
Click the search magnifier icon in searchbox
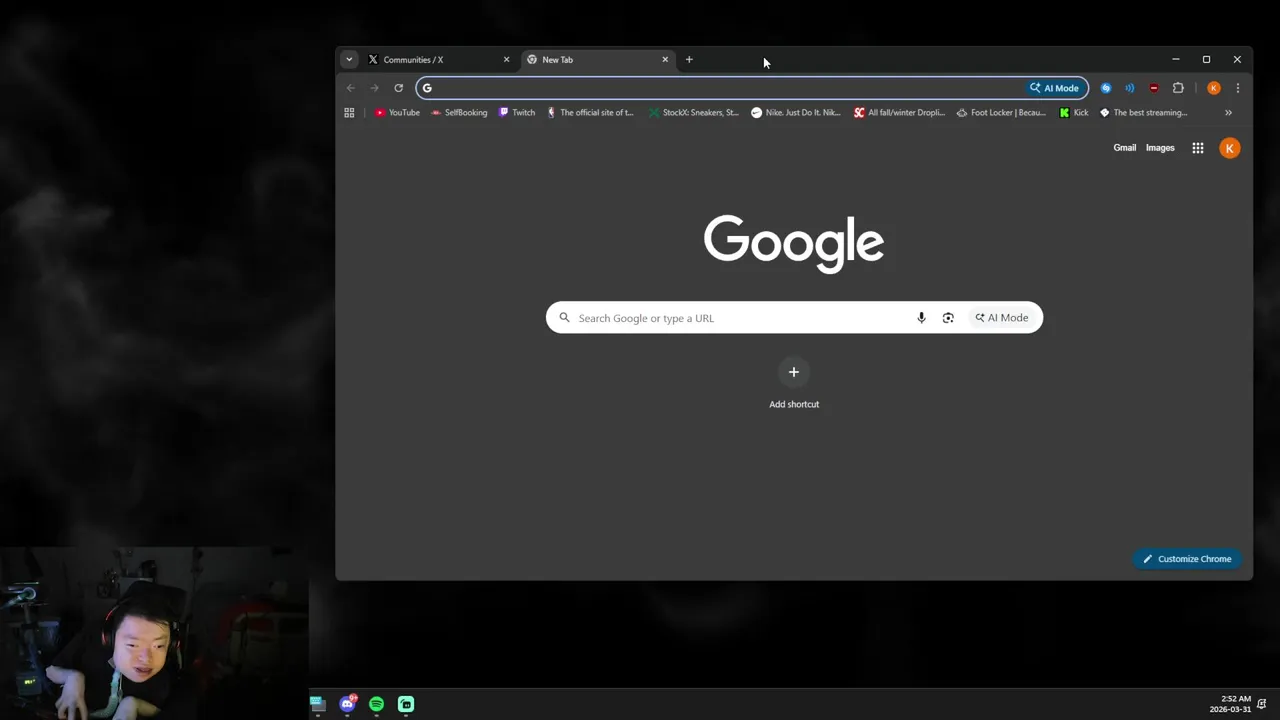(x=564, y=318)
